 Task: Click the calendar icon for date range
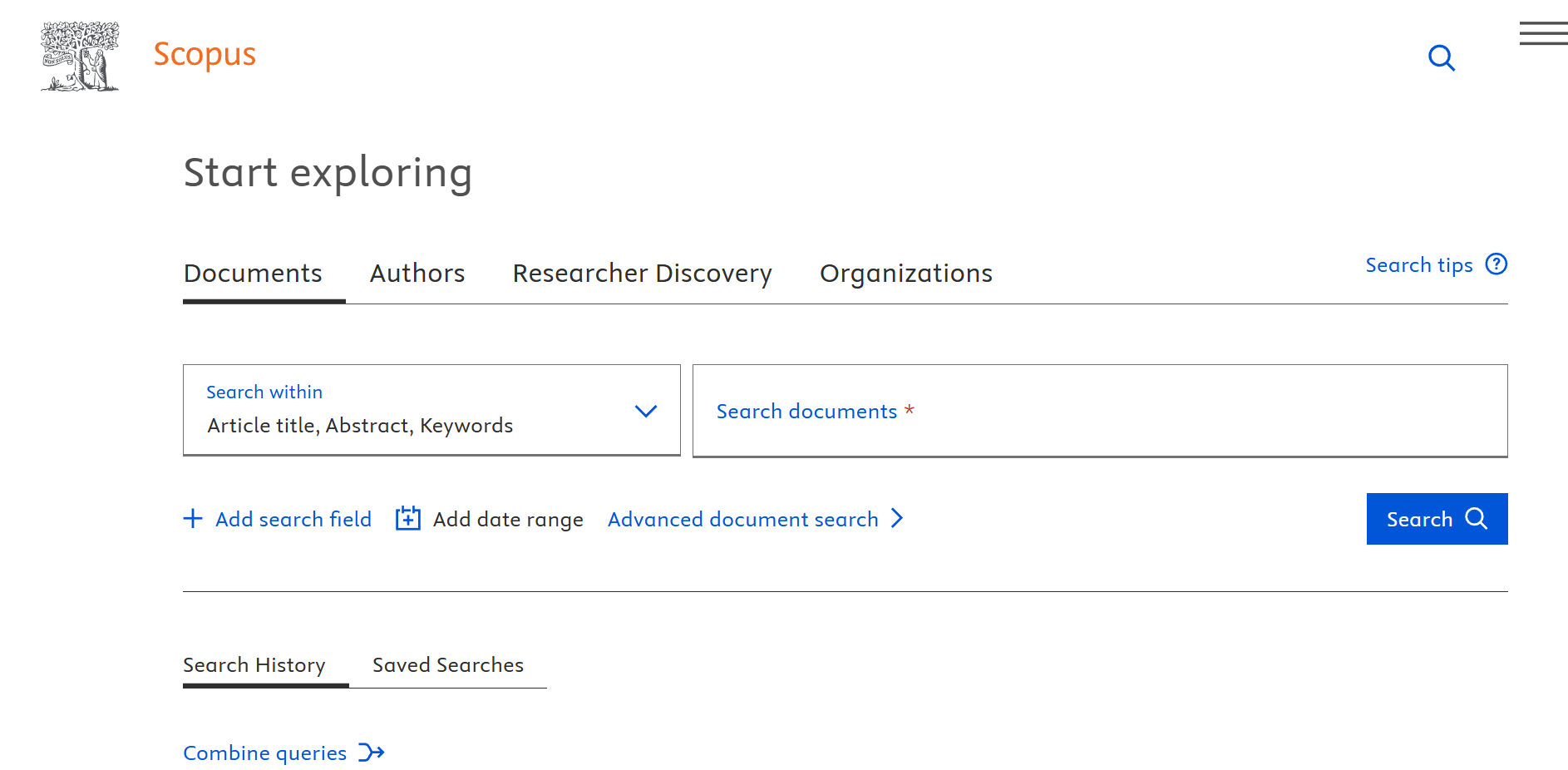pos(407,519)
